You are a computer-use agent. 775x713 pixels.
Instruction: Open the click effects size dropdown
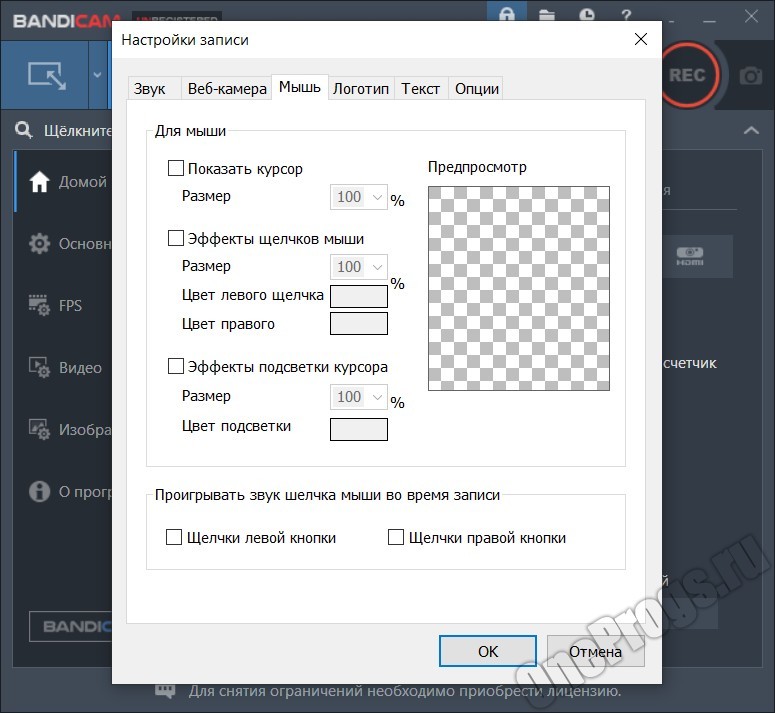click(358, 267)
